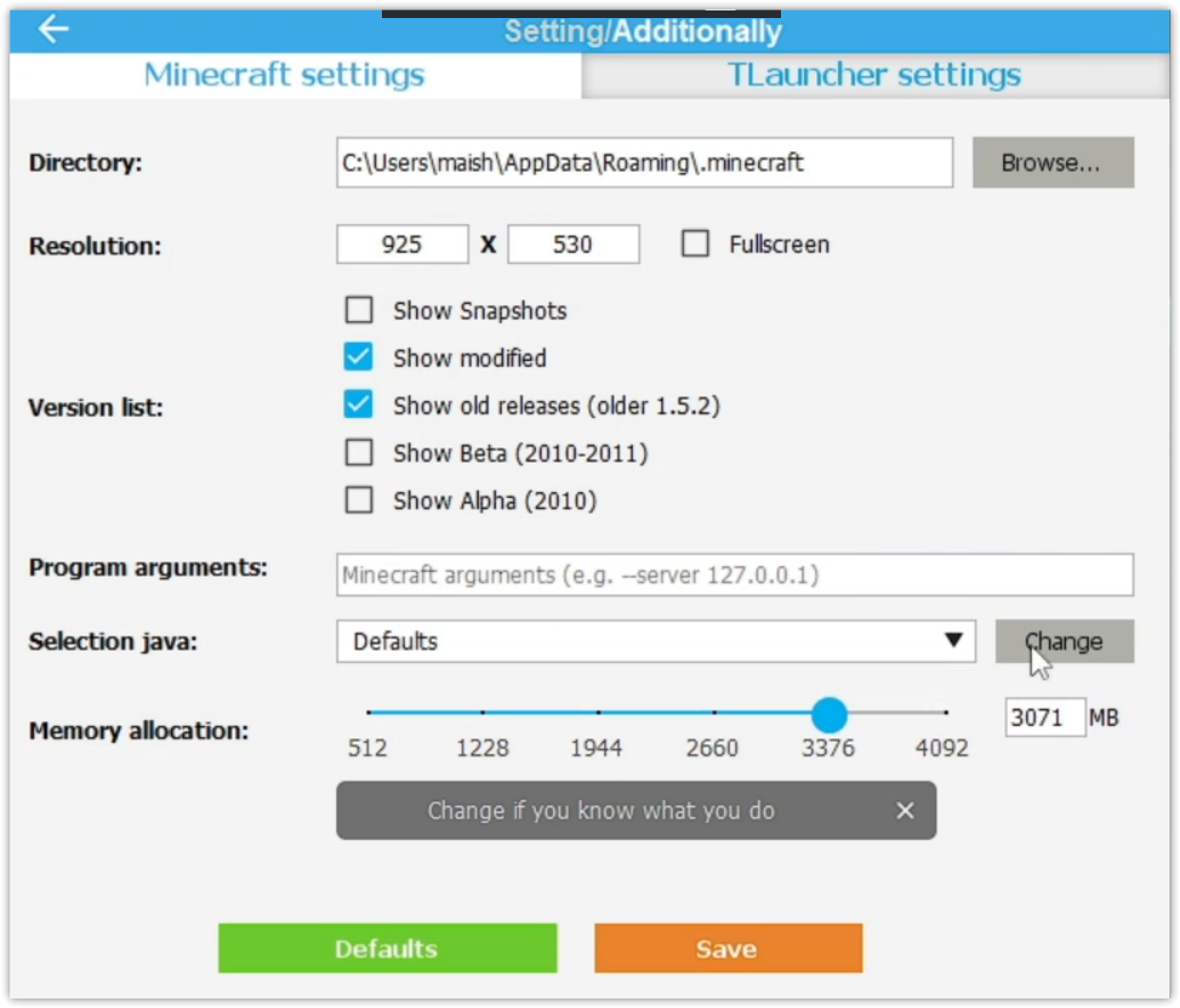Click the 3376 memory label
This screenshot has width=1180, height=1008.
click(828, 749)
